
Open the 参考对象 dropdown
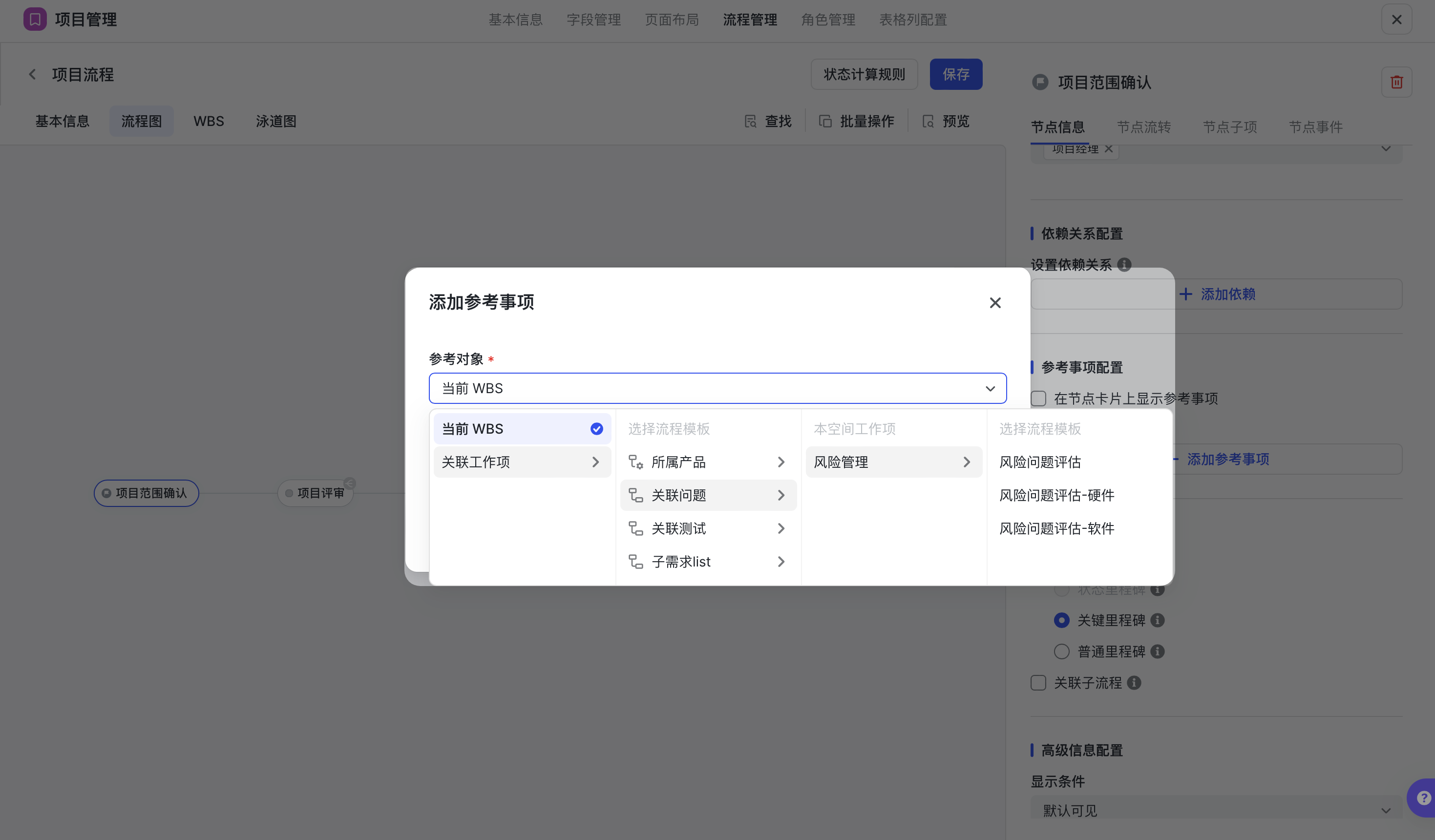tap(717, 388)
